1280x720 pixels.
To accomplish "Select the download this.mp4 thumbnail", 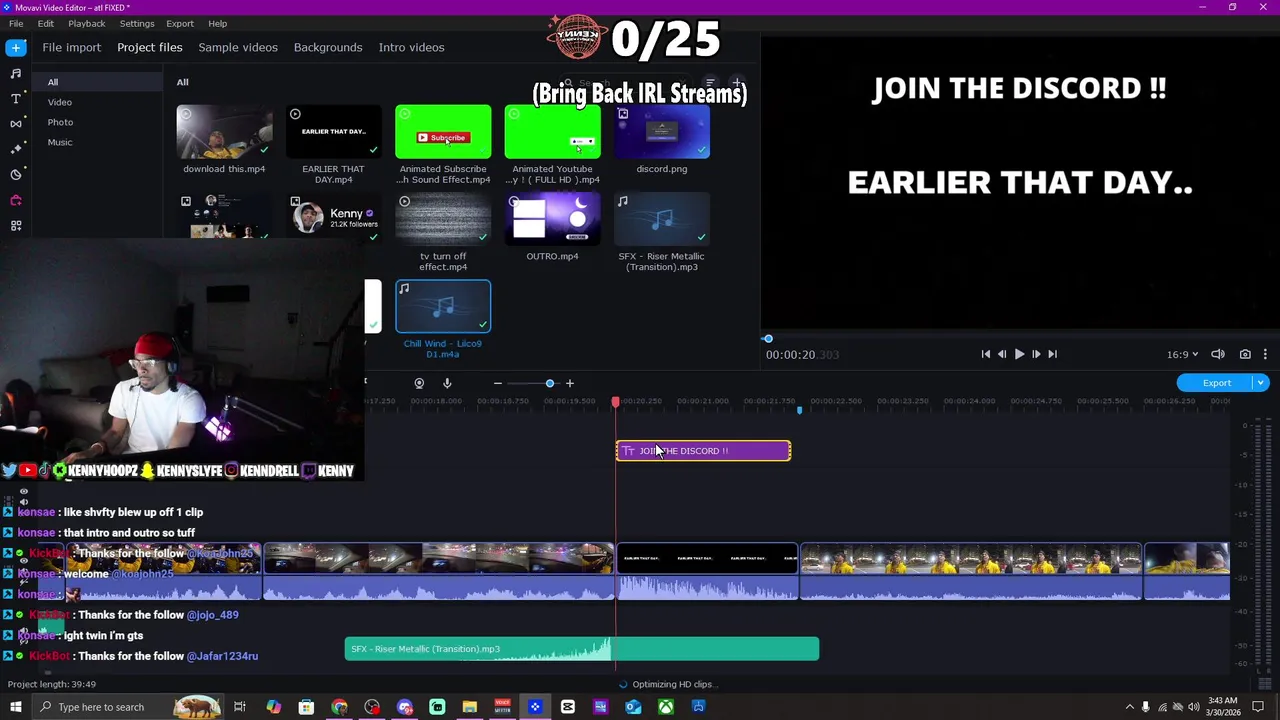I will pos(224,132).
